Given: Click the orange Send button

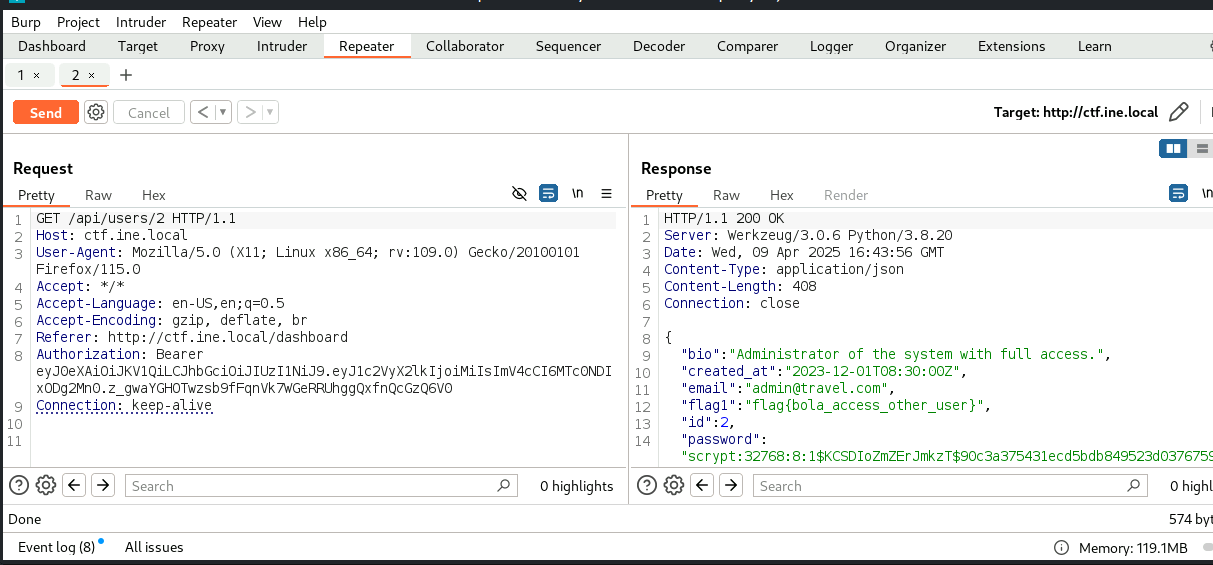Looking at the screenshot, I should [x=46, y=113].
